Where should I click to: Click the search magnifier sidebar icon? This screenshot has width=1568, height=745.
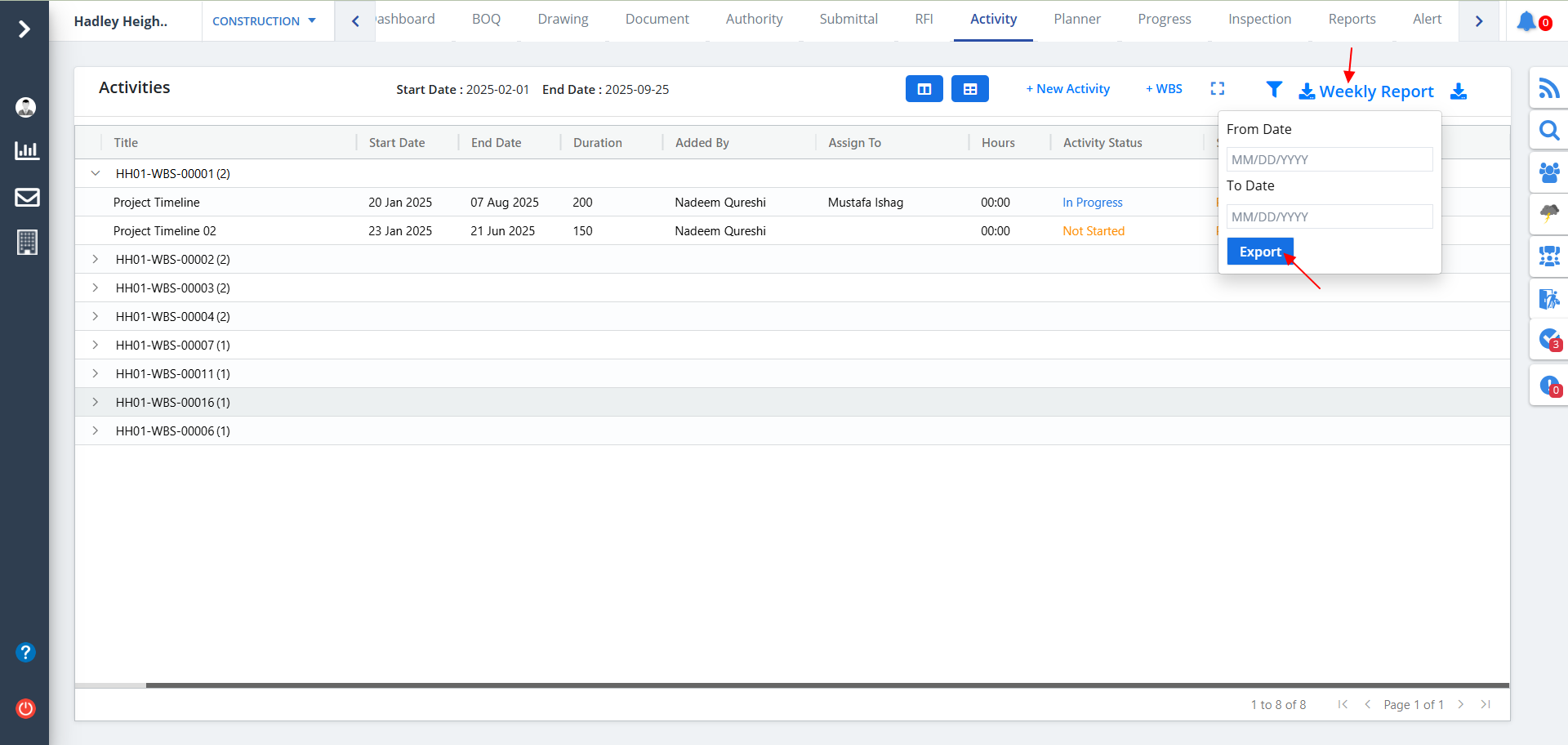[1548, 131]
